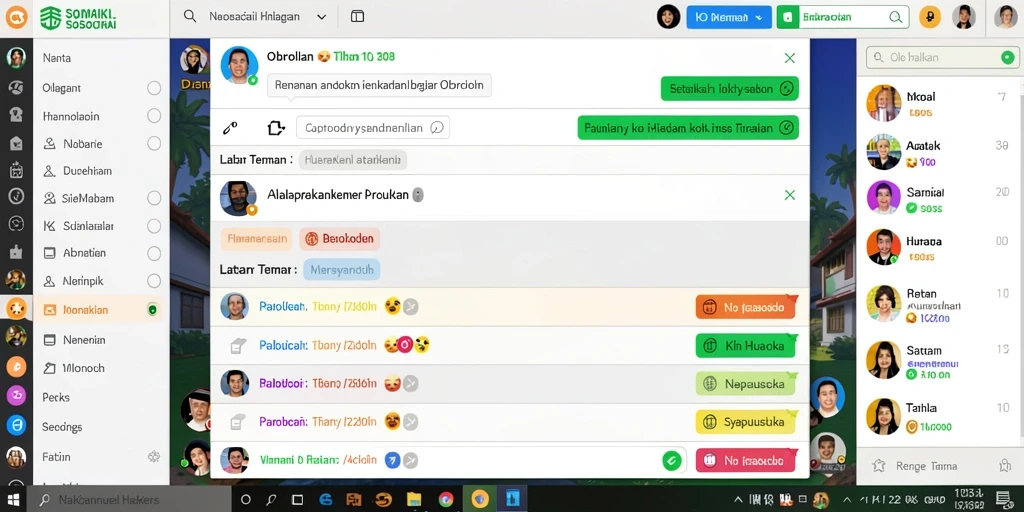The height and width of the screenshot is (512, 1024).
Task: Toggle the radio button for Oilagant
Action: (x=154, y=88)
